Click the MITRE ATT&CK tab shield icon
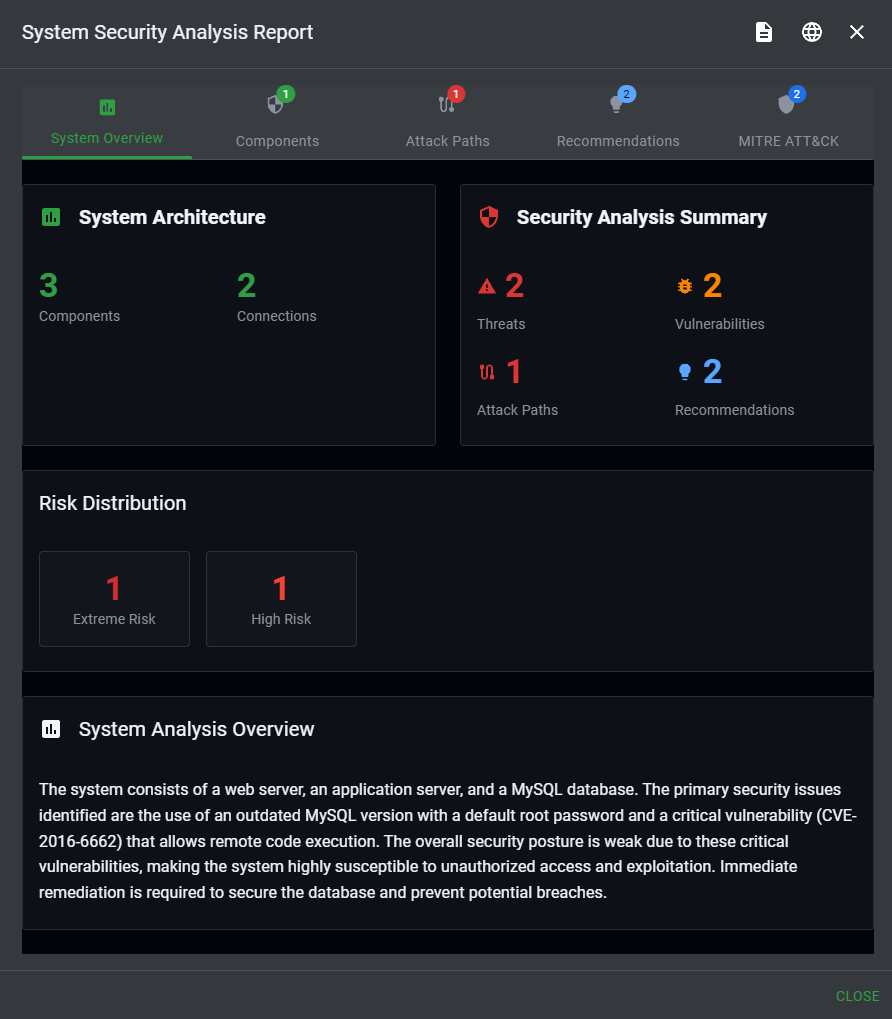 (786, 105)
